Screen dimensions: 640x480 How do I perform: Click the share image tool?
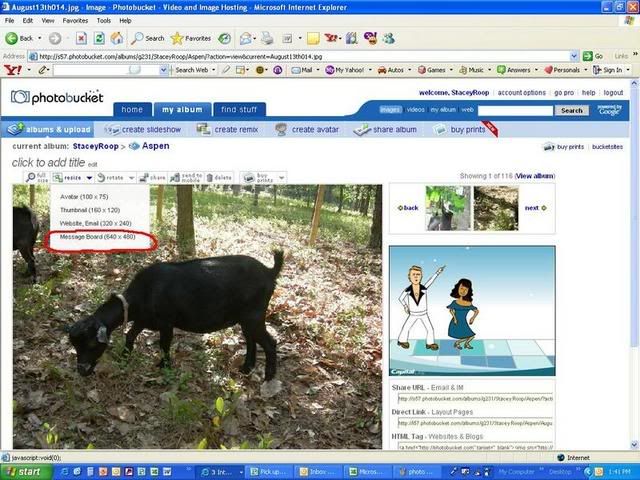click(152, 178)
